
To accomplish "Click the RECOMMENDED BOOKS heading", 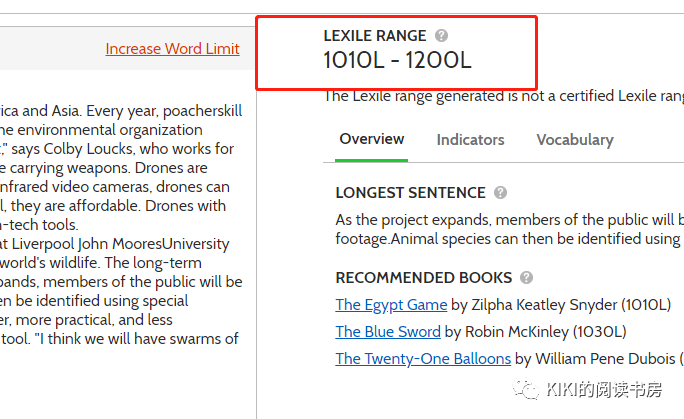I will pos(424,278).
